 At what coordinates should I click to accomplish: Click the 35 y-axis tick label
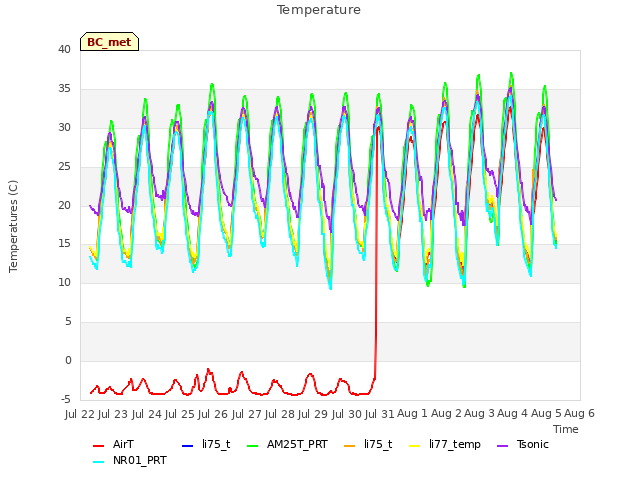64,89
